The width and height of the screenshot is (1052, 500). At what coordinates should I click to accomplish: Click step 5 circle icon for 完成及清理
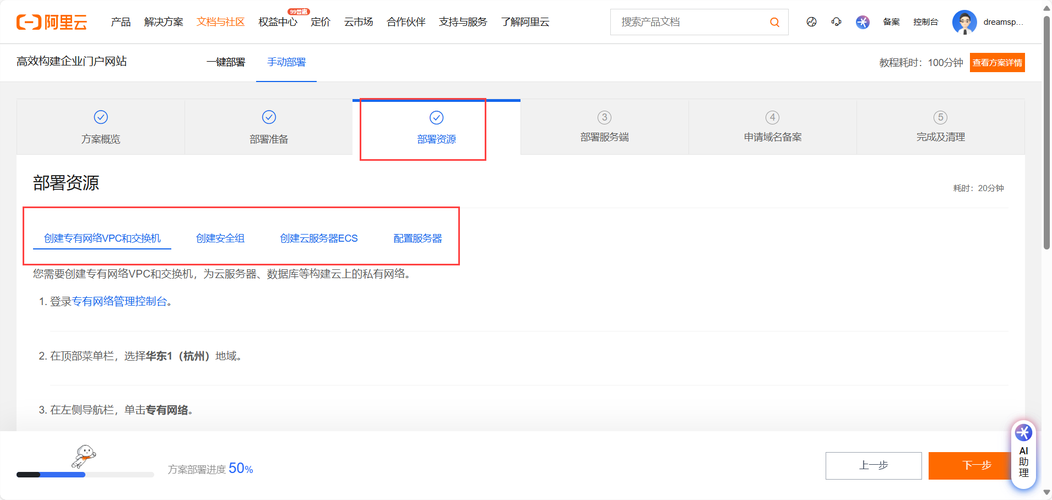tap(941, 117)
